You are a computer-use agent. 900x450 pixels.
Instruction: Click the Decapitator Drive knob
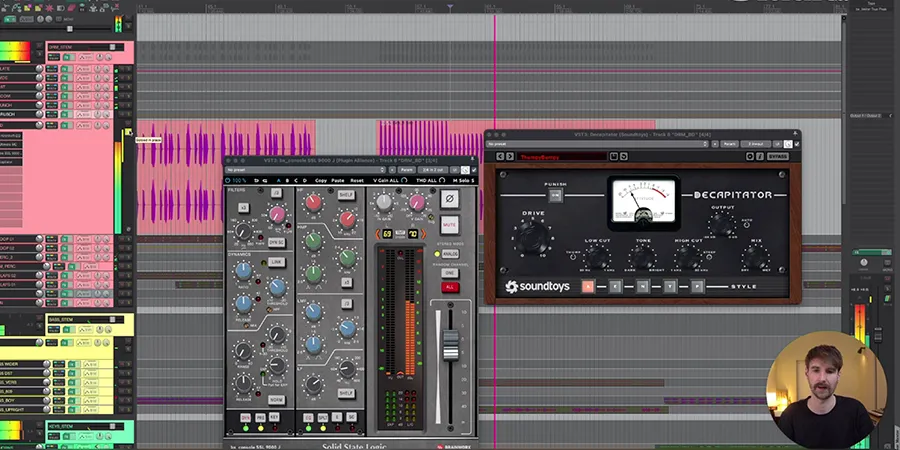[x=533, y=238]
